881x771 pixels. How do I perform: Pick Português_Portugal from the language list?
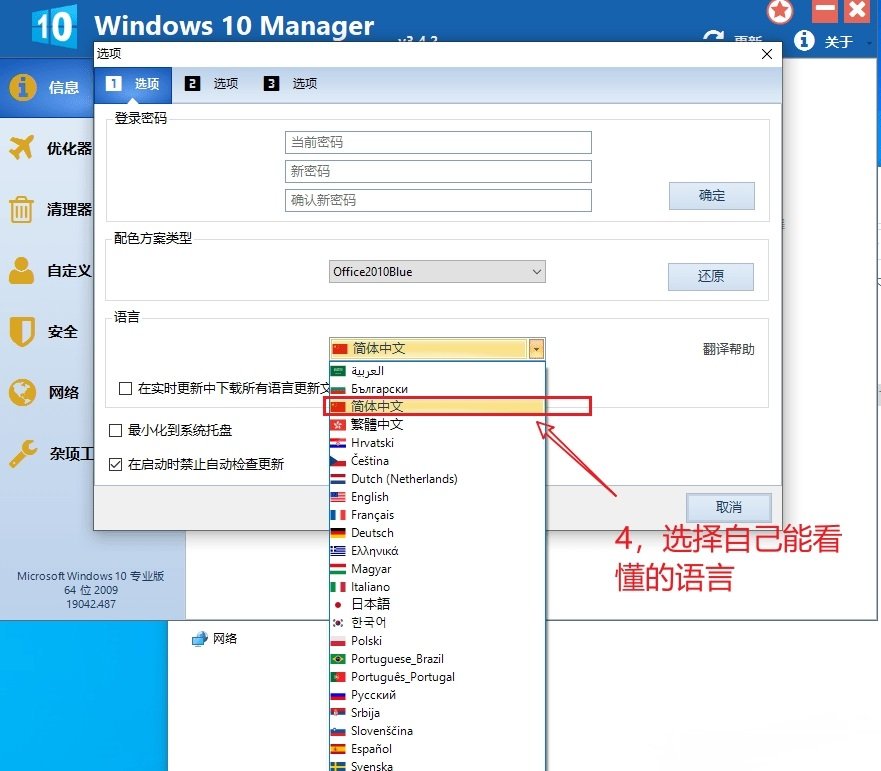point(437,677)
